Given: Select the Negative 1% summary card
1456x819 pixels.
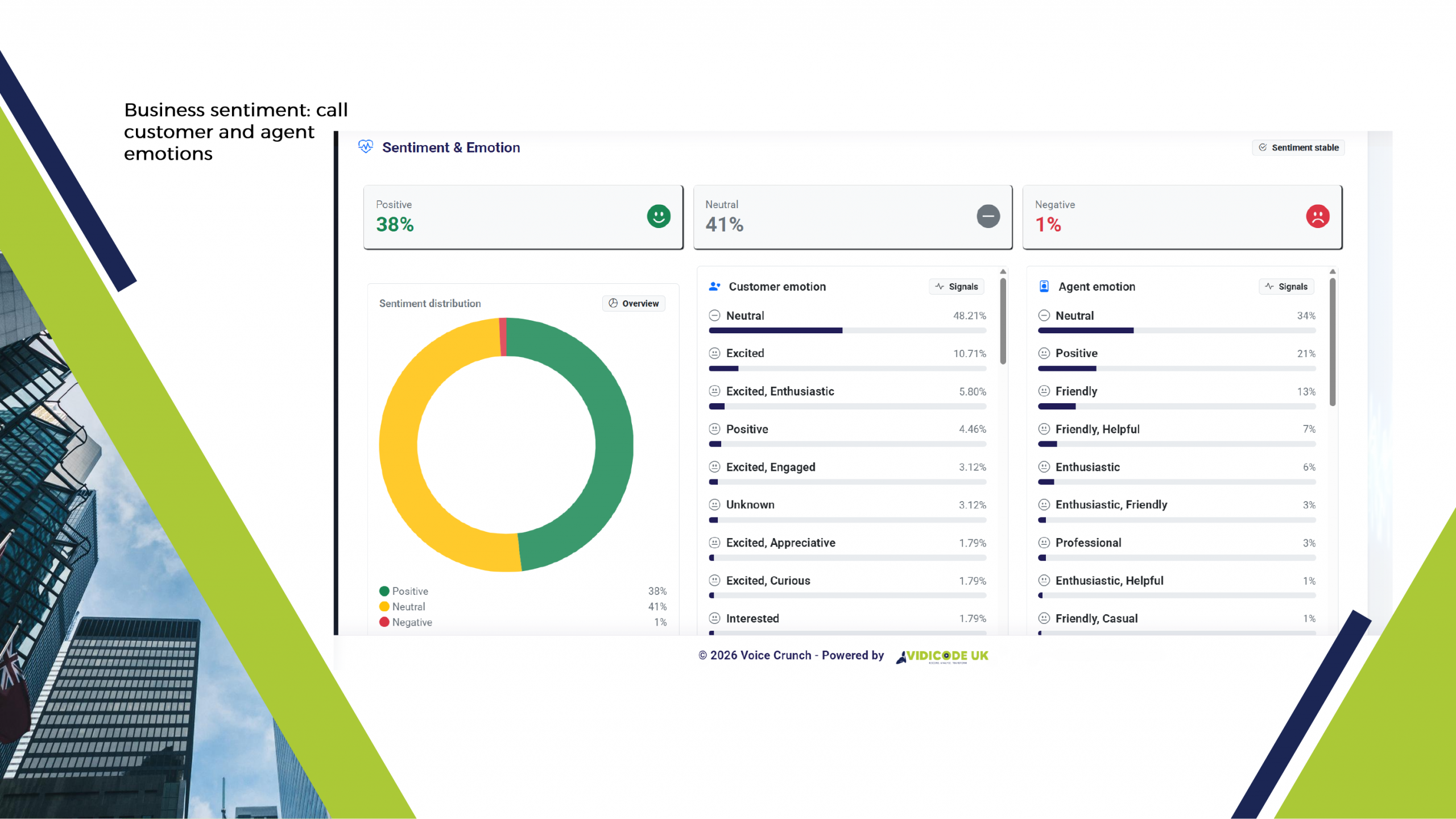Looking at the screenshot, I should (x=1182, y=217).
